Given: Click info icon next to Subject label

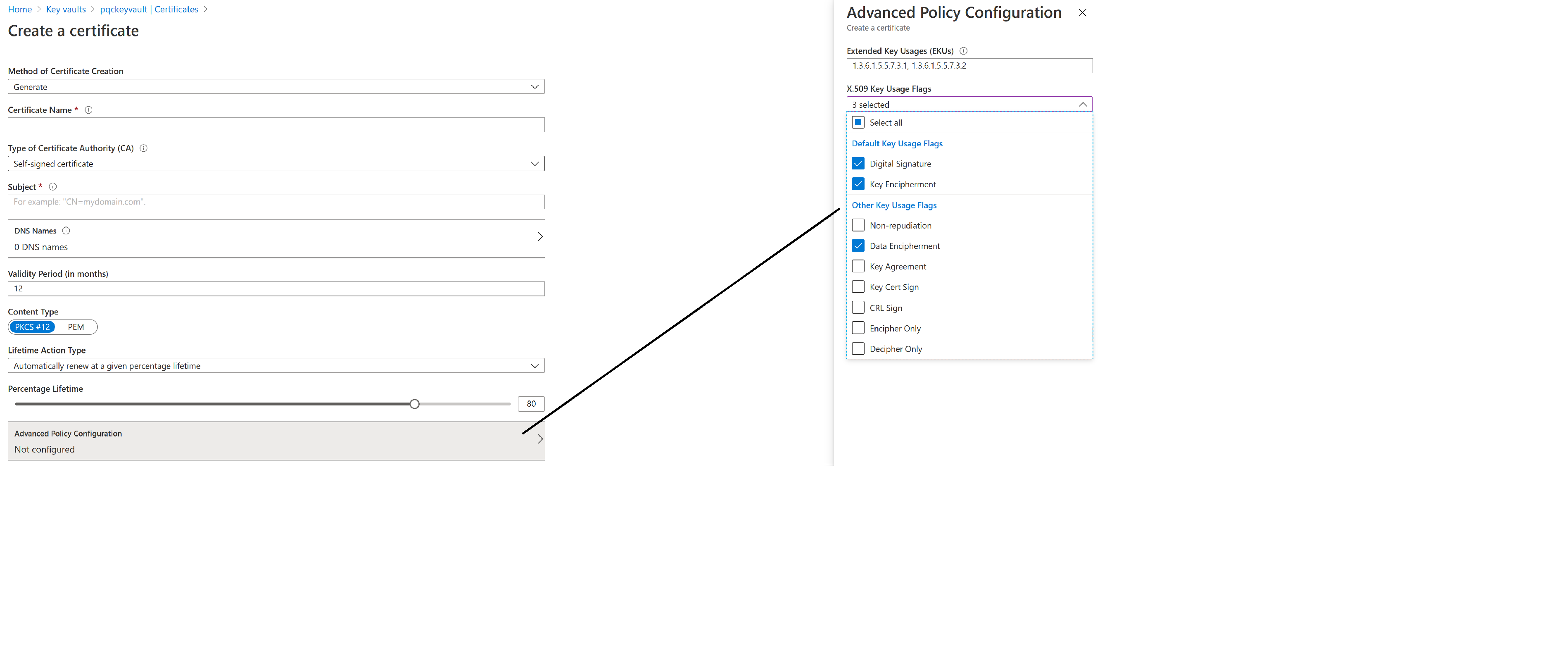Looking at the screenshot, I should pyautogui.click(x=52, y=187).
